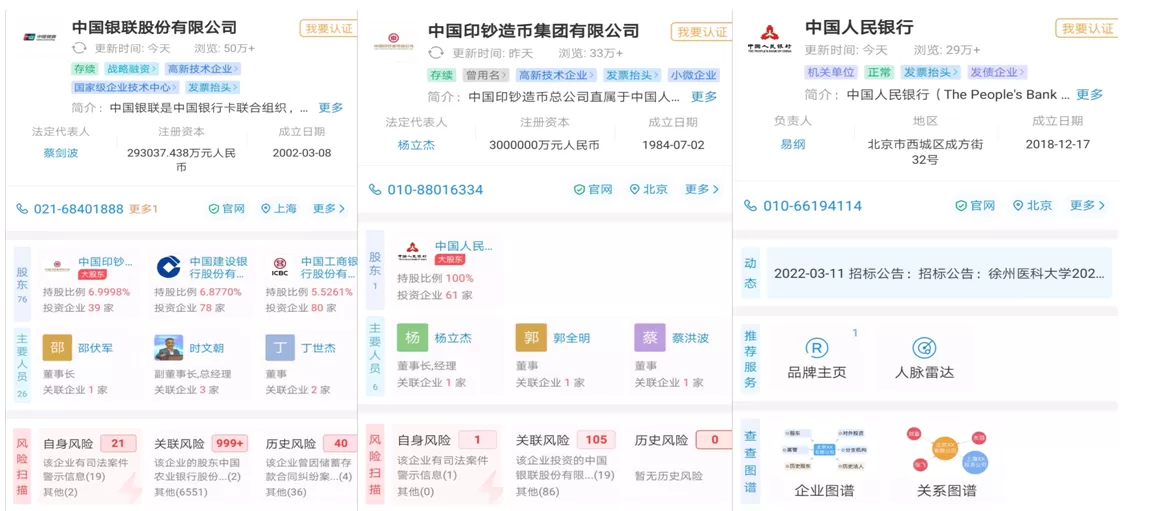
Task: Click the 小微企业 tag
Action: pyautogui.click(x=694, y=75)
